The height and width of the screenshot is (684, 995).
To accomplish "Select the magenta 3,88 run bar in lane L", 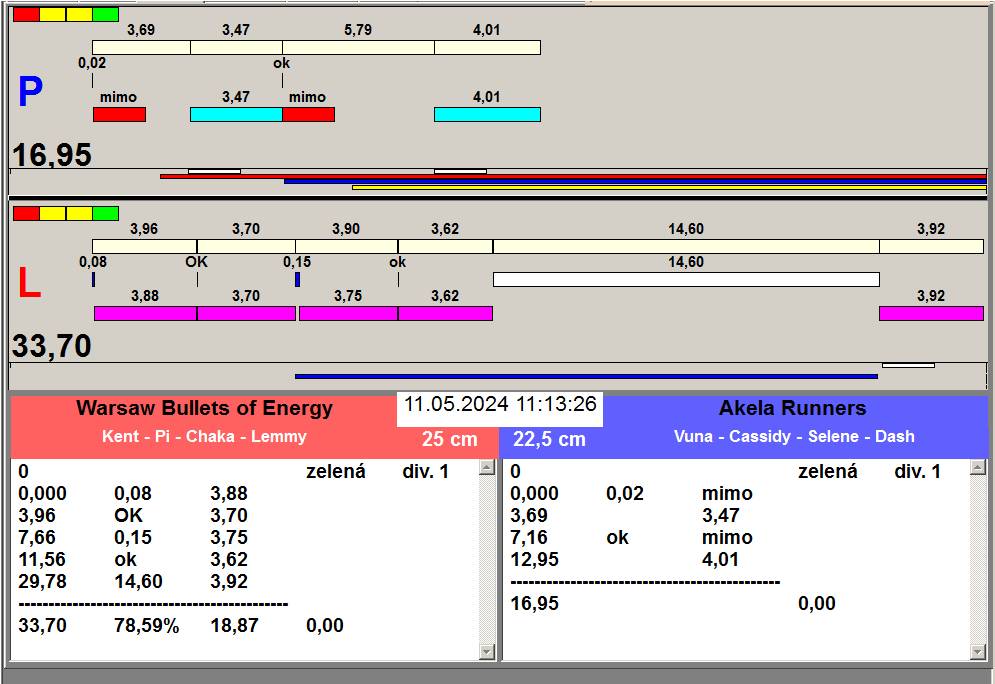I will [145, 313].
